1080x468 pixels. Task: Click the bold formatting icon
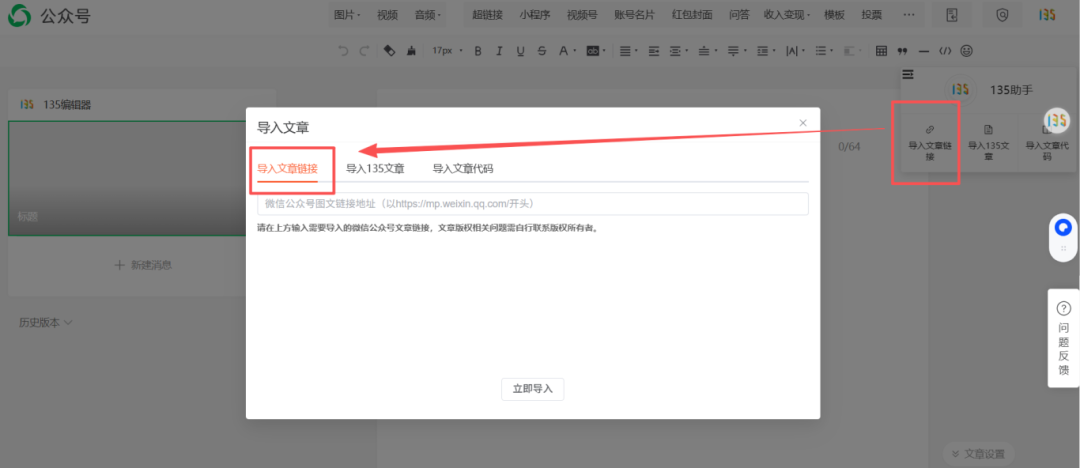click(x=478, y=51)
